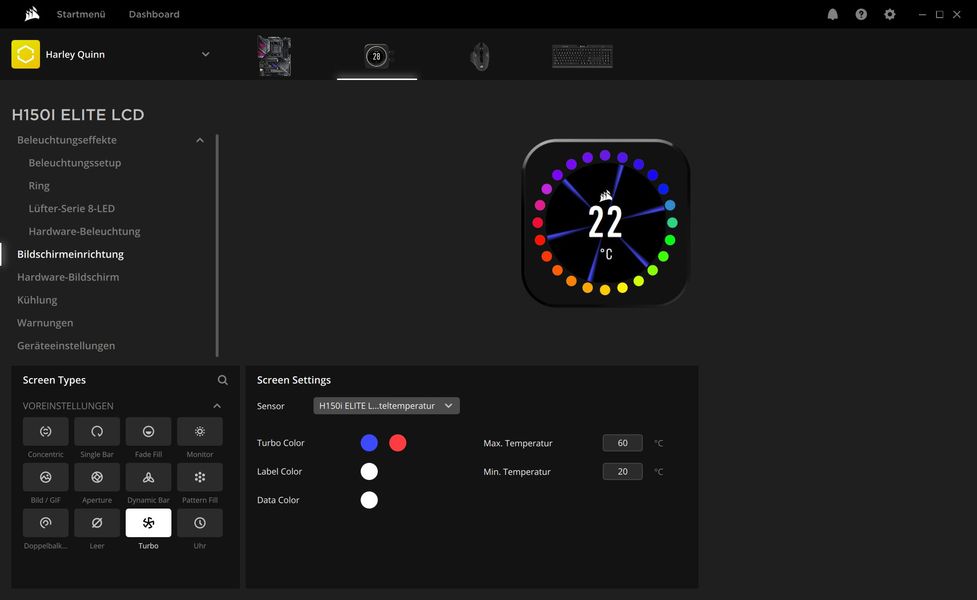Click the H150I ELITE LCD device title
Image resolution: width=977 pixels, height=600 pixels.
pyautogui.click(x=78, y=115)
